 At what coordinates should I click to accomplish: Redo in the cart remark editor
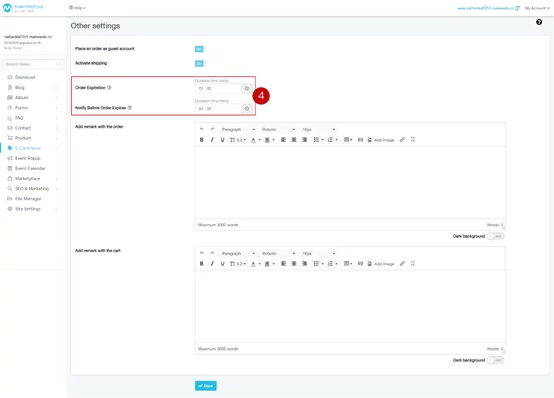[212, 253]
